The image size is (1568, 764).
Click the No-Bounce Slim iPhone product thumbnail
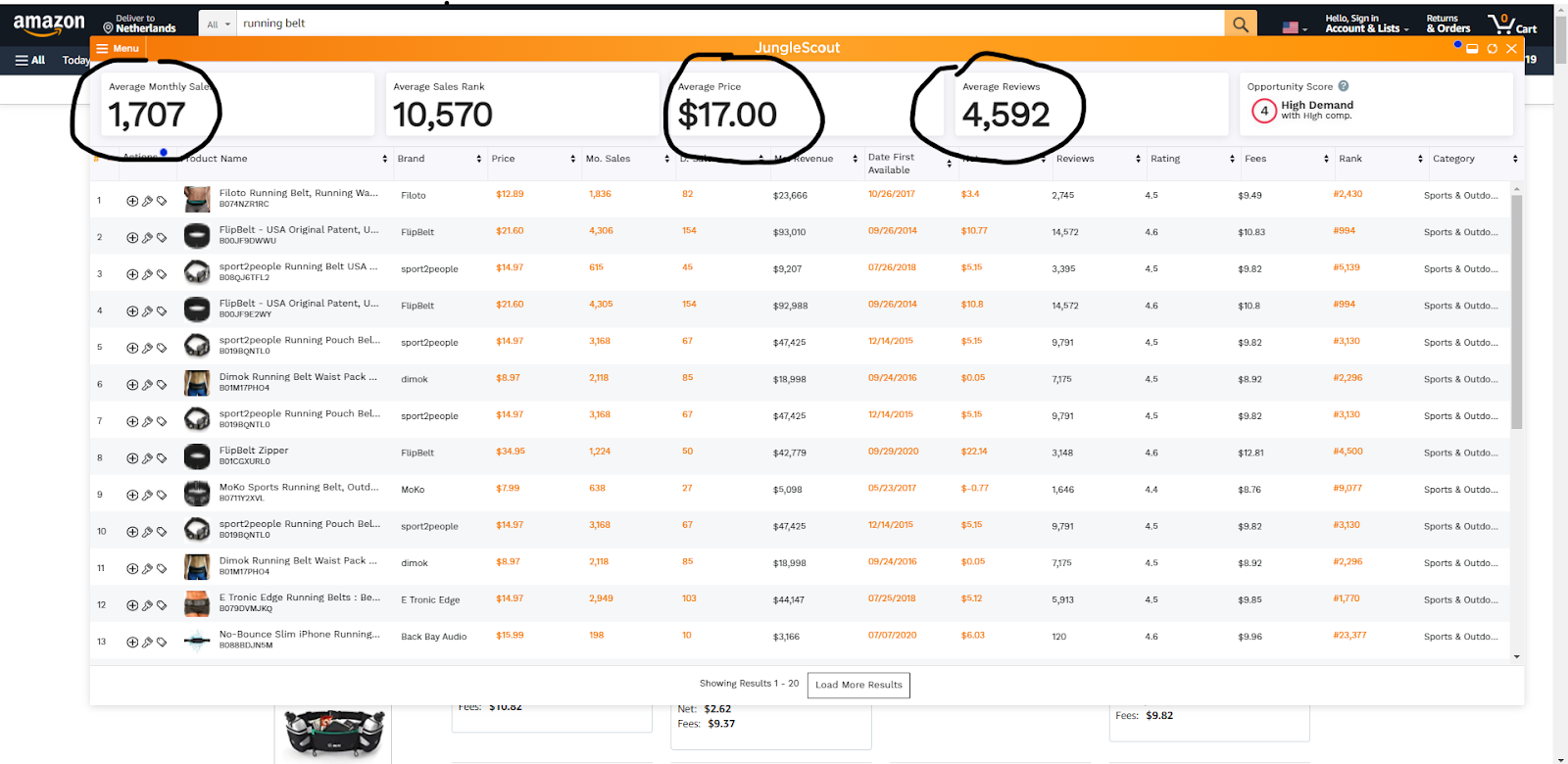(x=197, y=642)
